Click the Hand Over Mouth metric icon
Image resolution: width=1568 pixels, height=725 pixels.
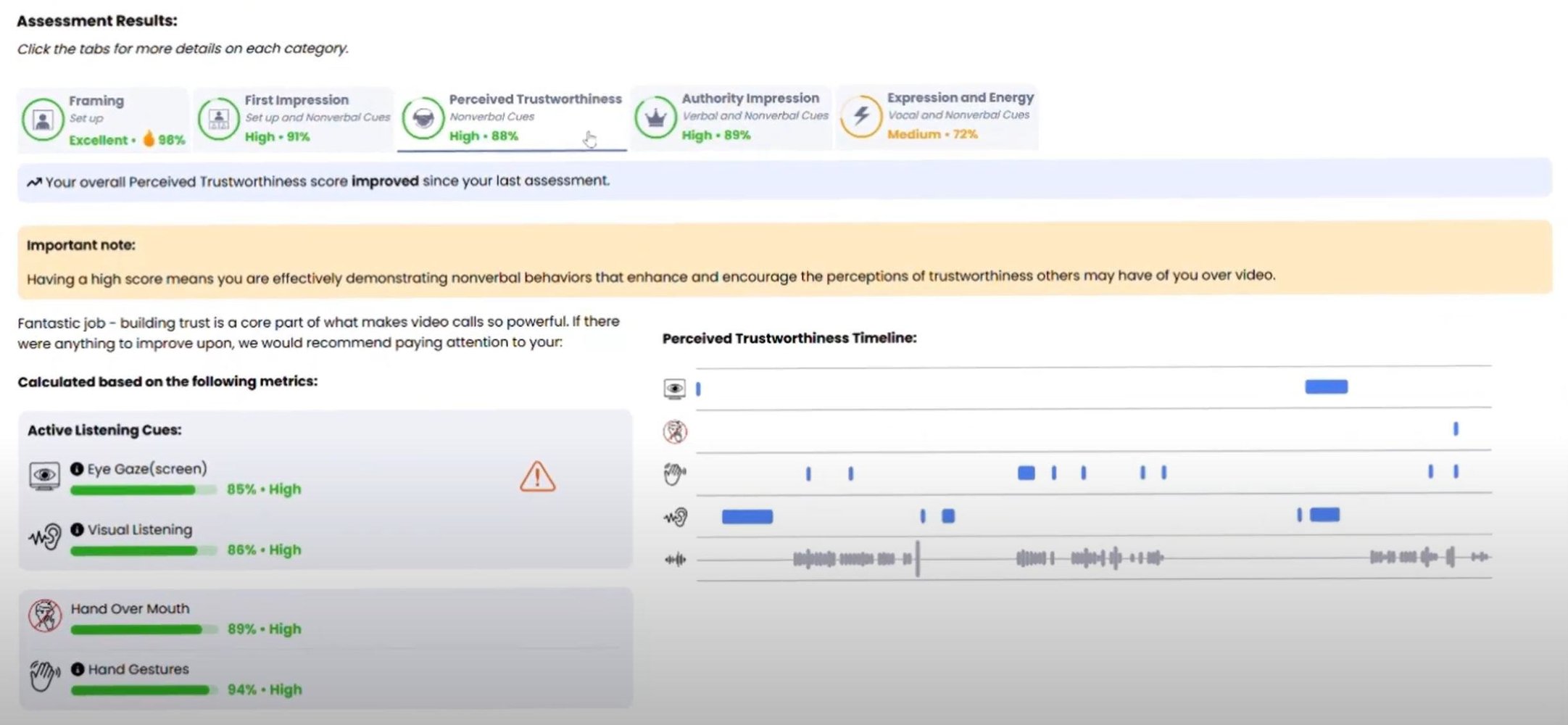point(45,616)
